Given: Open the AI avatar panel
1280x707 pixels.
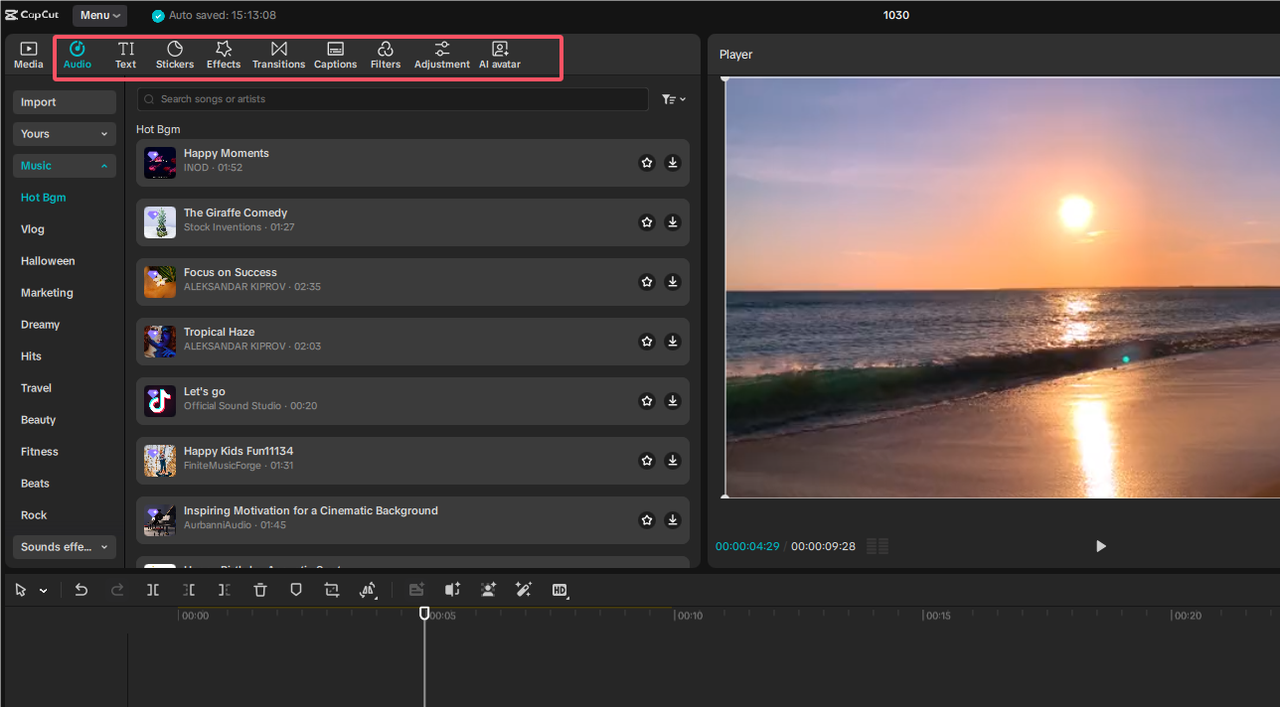Looking at the screenshot, I should tap(499, 54).
